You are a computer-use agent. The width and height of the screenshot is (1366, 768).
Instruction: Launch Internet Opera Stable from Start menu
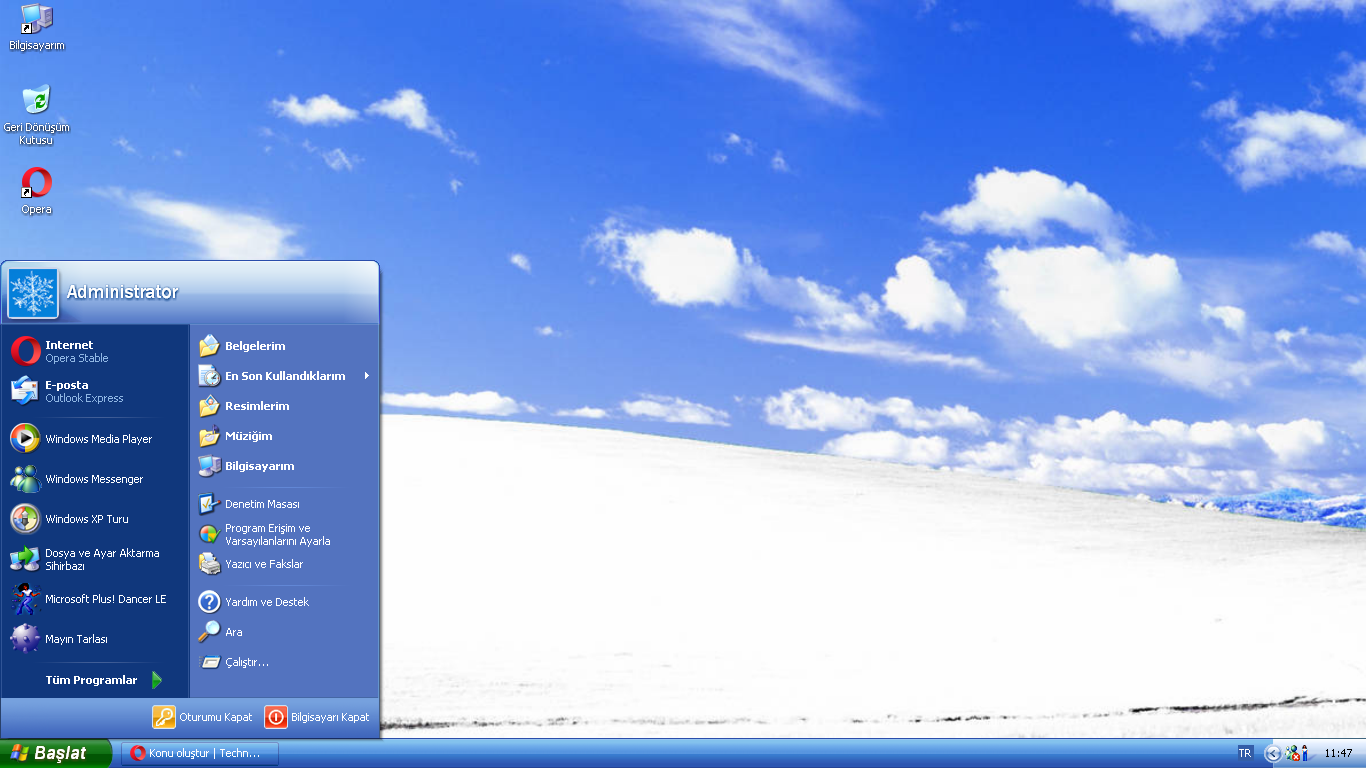[95, 351]
